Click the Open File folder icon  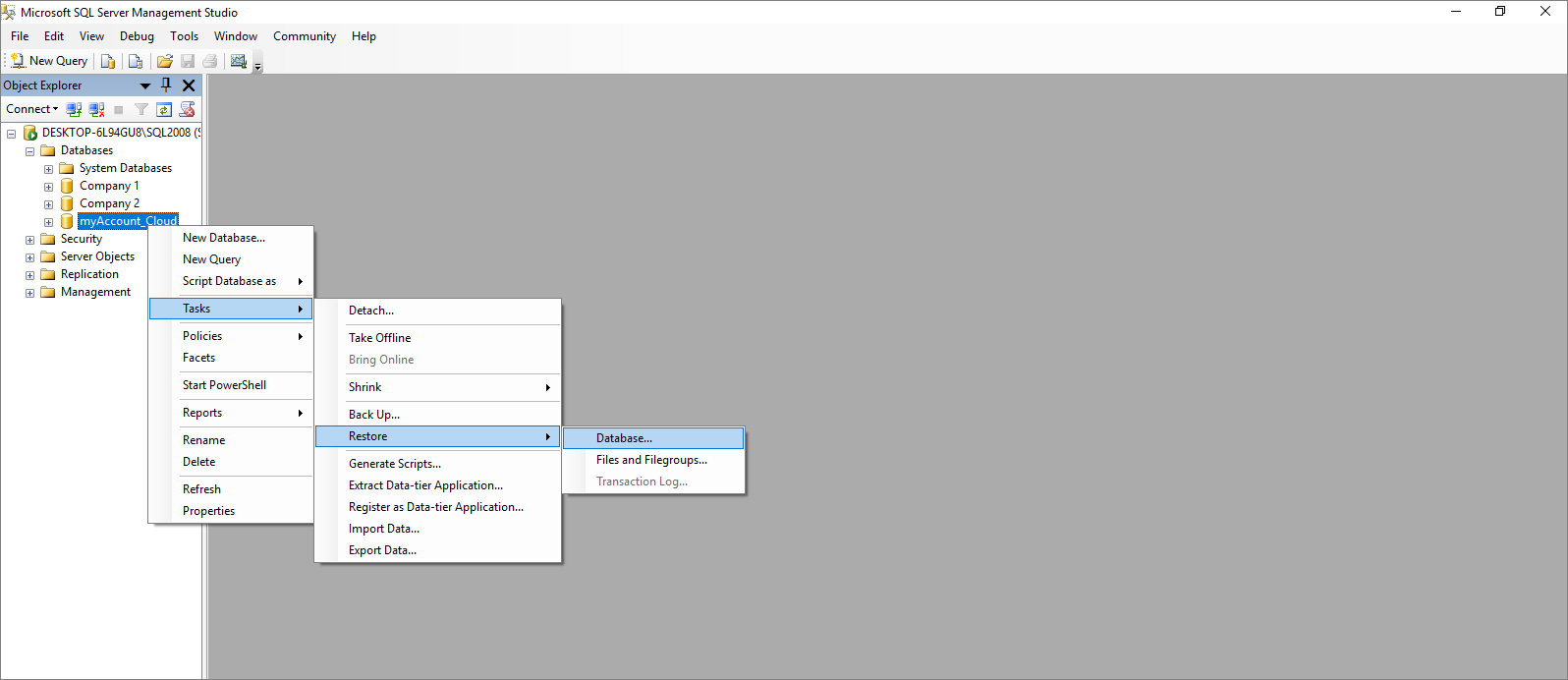coord(164,61)
